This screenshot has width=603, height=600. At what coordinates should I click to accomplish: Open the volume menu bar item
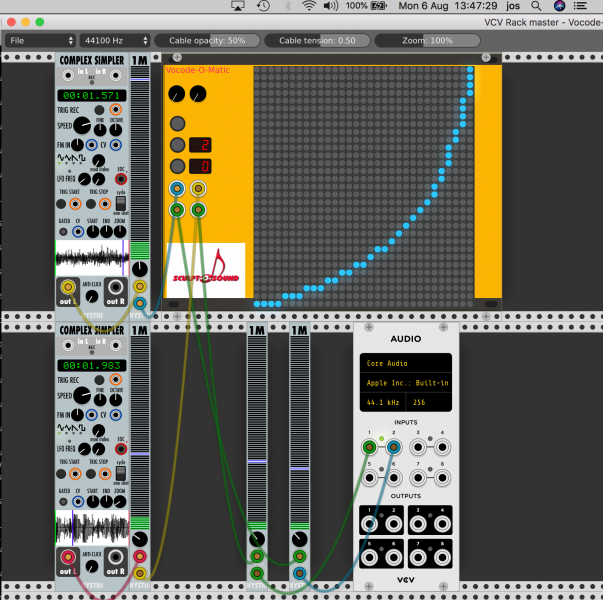click(331, 6)
